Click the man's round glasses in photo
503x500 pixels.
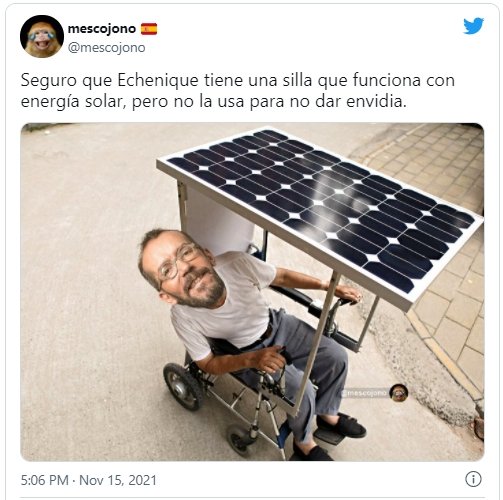click(177, 262)
